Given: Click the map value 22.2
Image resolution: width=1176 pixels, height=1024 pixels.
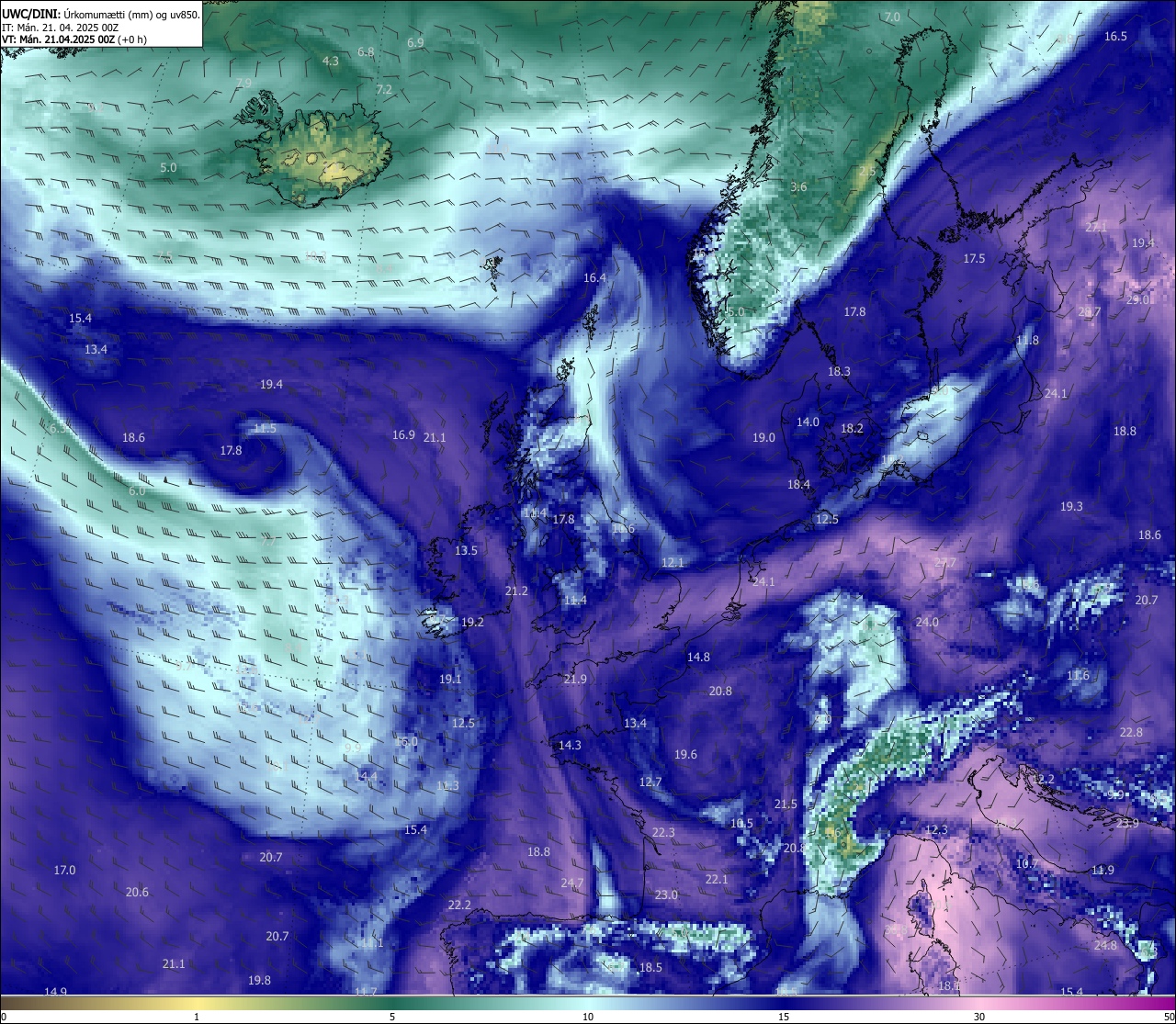Looking at the screenshot, I should pos(459,905).
